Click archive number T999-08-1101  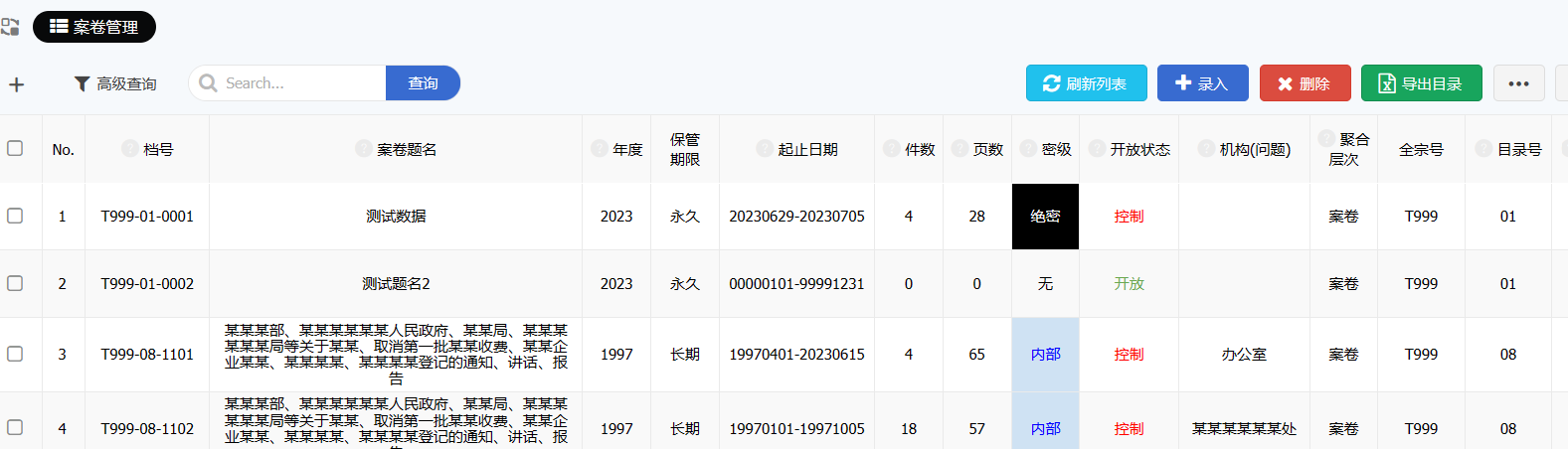pos(147,354)
